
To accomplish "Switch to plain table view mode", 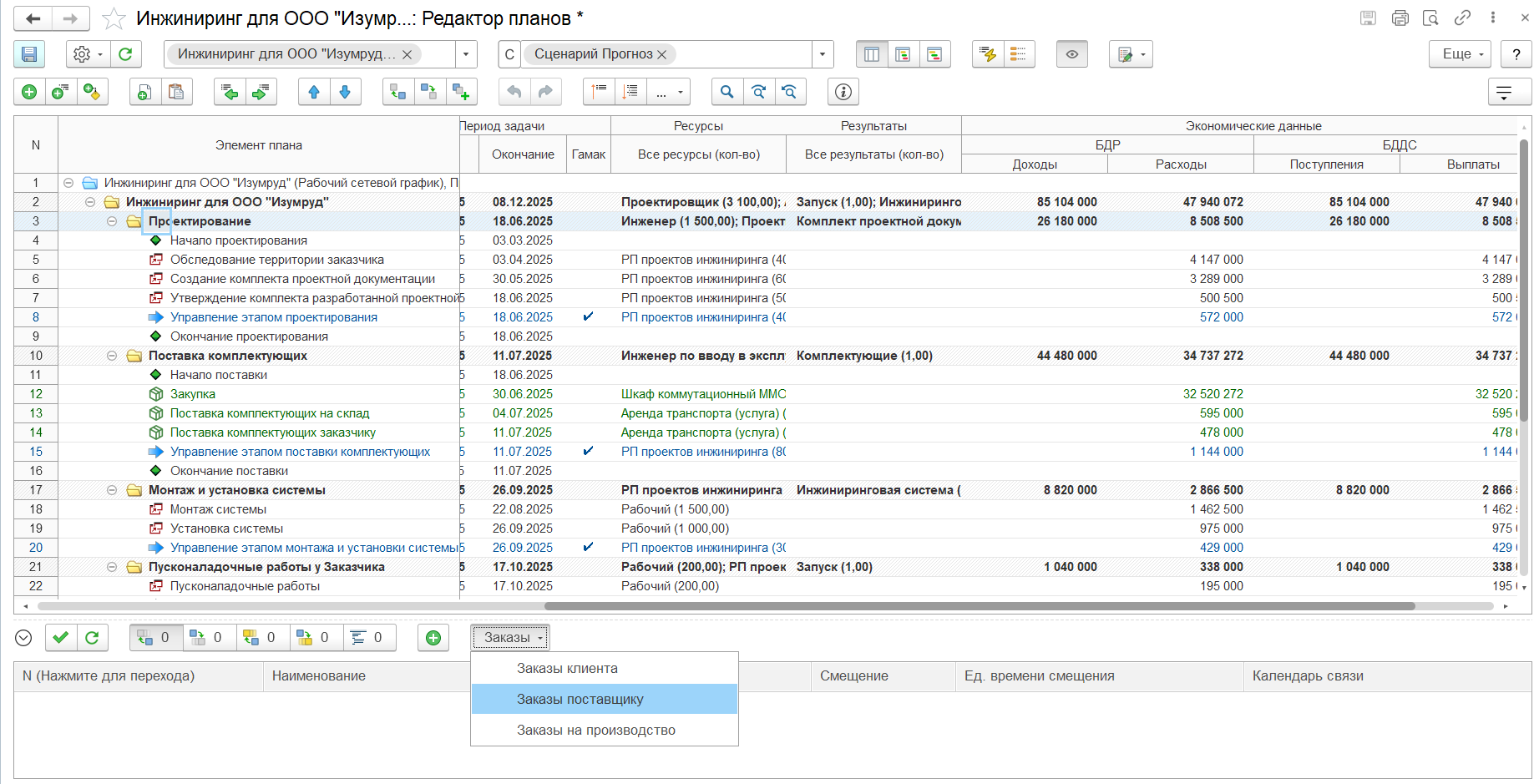I will pyautogui.click(x=872, y=54).
